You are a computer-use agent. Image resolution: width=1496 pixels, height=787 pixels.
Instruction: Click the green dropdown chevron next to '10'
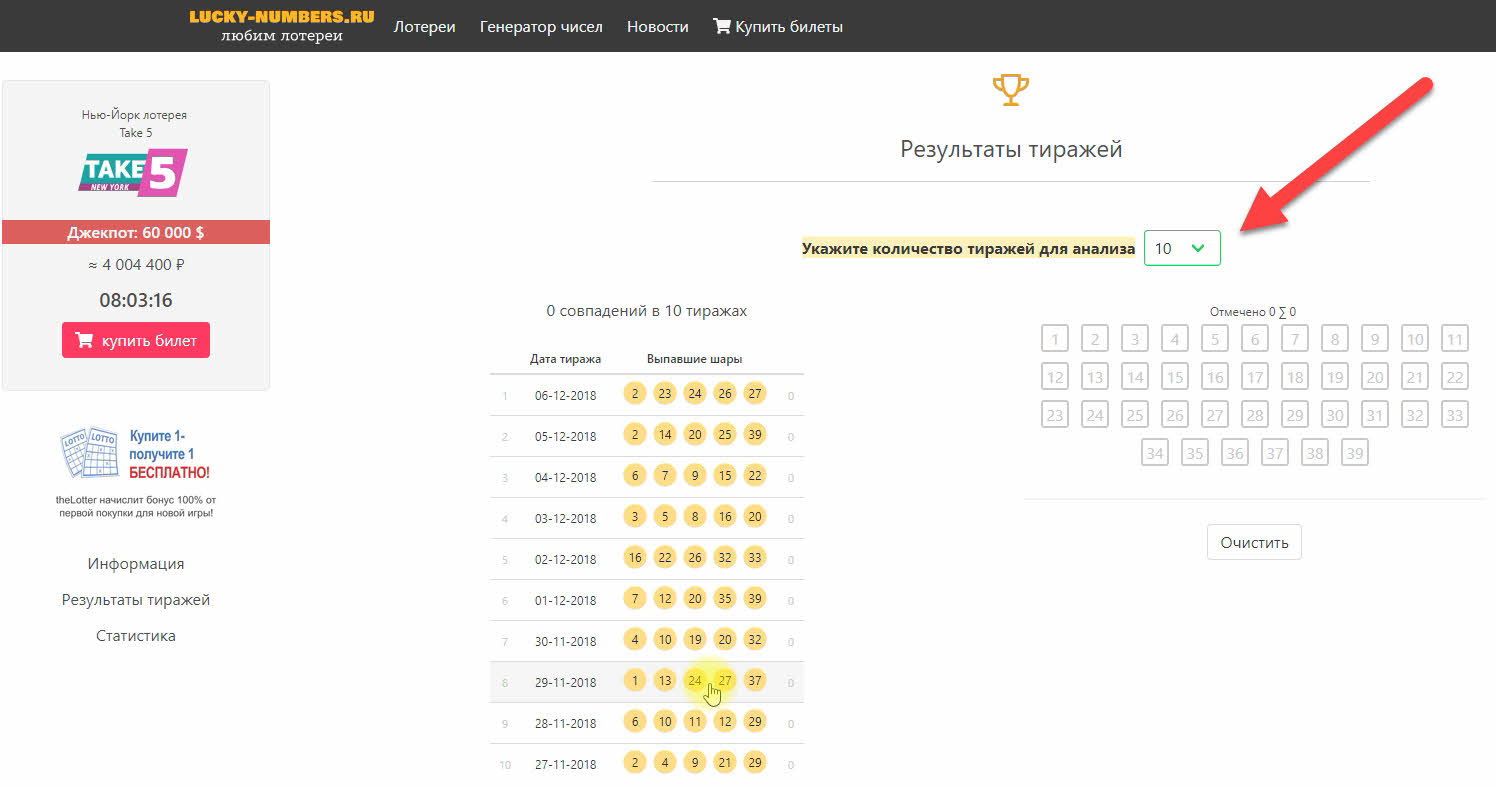pyautogui.click(x=1200, y=248)
